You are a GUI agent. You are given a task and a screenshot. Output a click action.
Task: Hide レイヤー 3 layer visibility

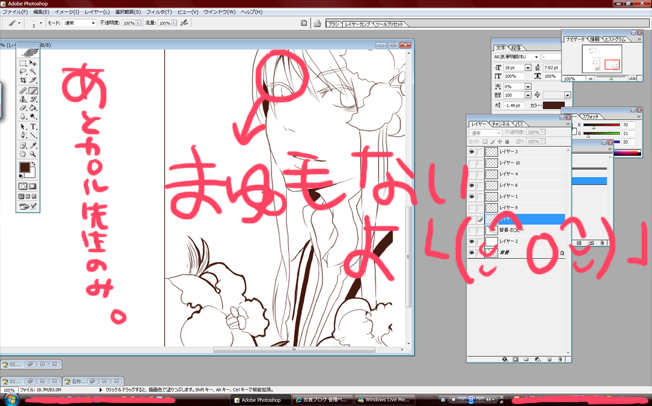(472, 152)
